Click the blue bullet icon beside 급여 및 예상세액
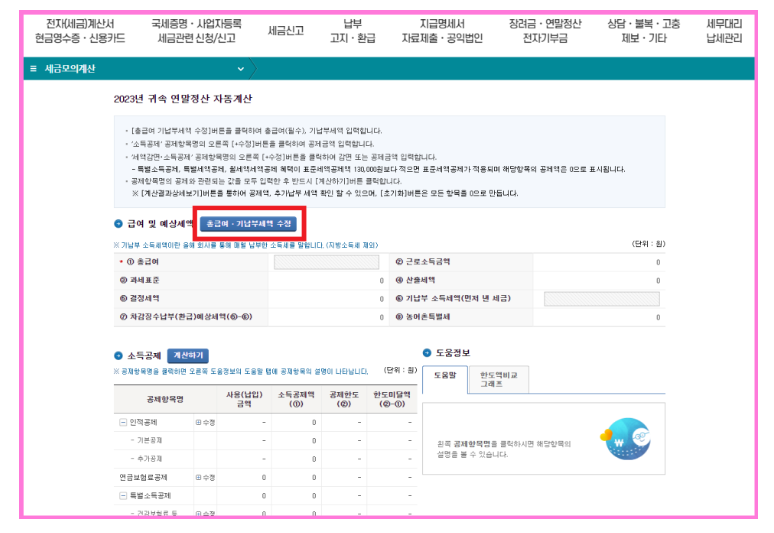 click(x=118, y=224)
